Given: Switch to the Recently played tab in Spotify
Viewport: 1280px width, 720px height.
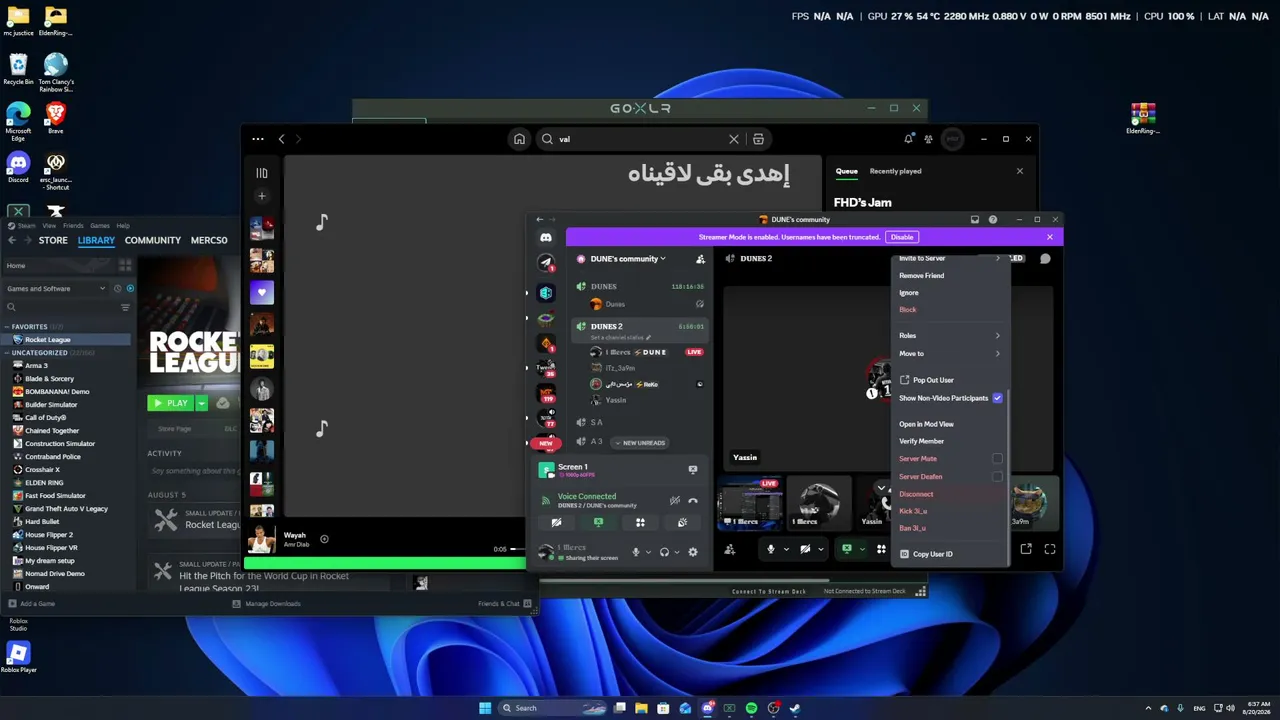Looking at the screenshot, I should [896, 171].
